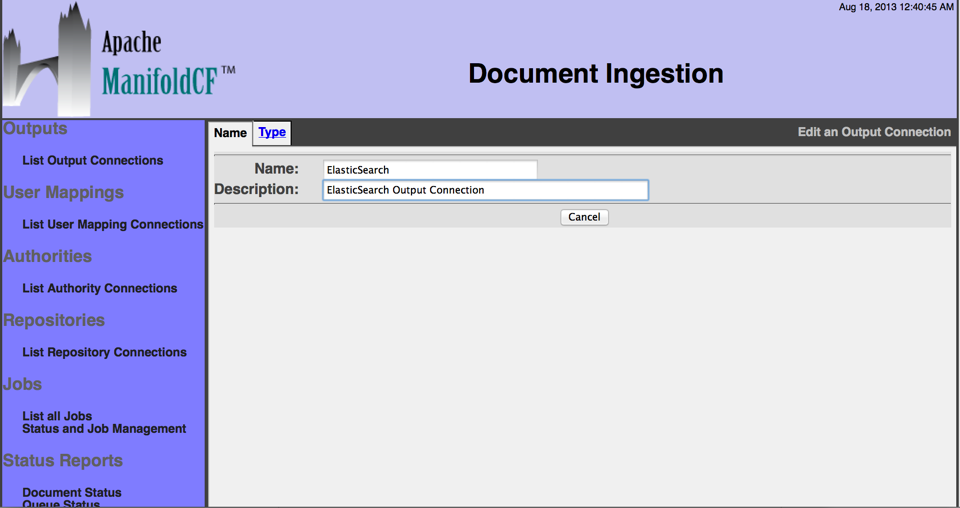960x508 pixels.
Task: Click the Name: field label
Action: coord(277,168)
